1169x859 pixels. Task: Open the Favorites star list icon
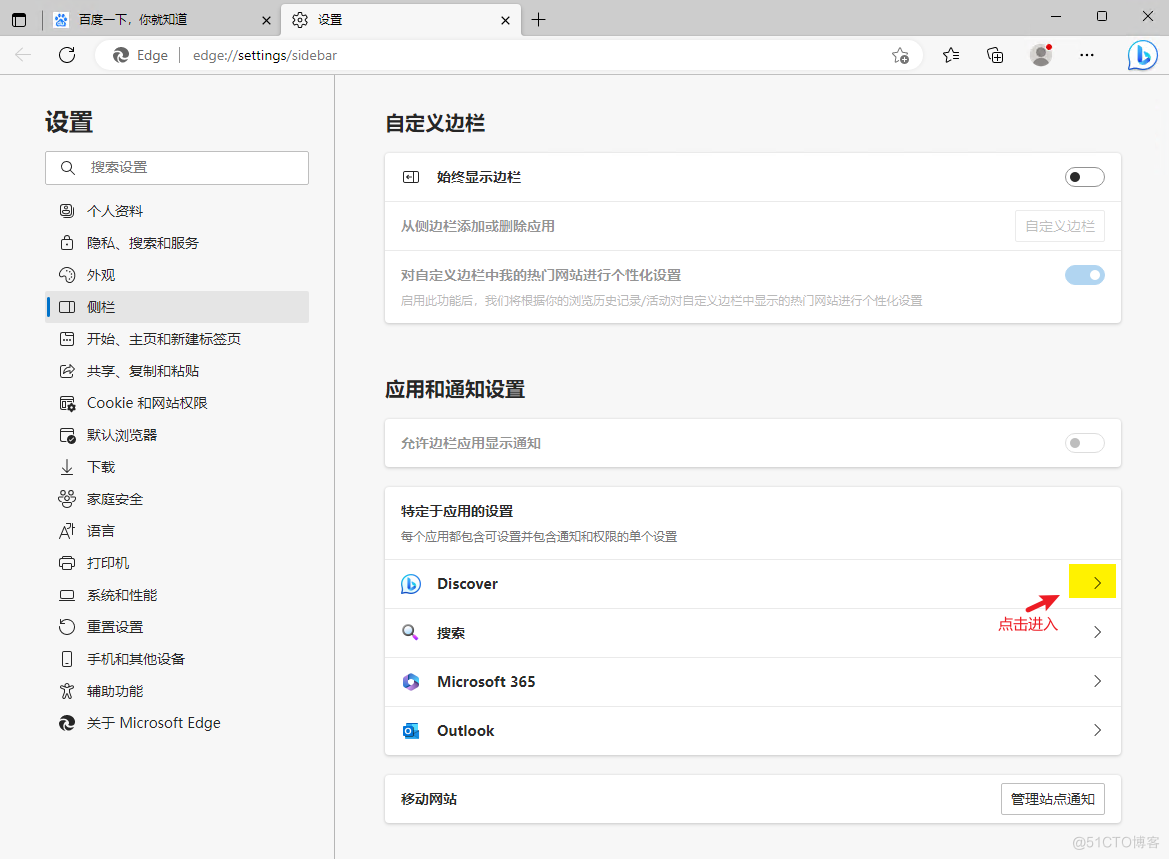(x=951, y=55)
